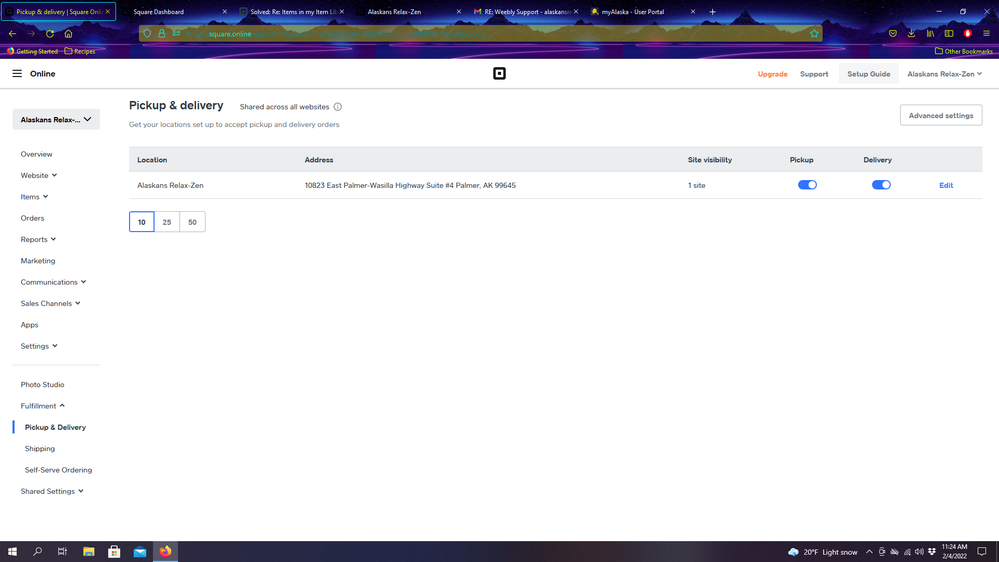999x562 pixels.
Task: Open a new browser tab with plus icon
Action: (x=713, y=12)
